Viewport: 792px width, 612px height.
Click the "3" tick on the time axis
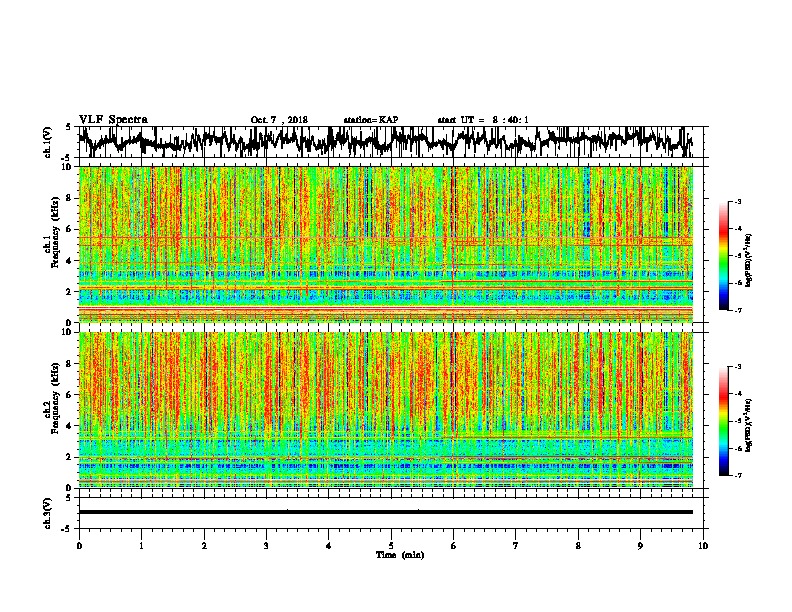(266, 546)
